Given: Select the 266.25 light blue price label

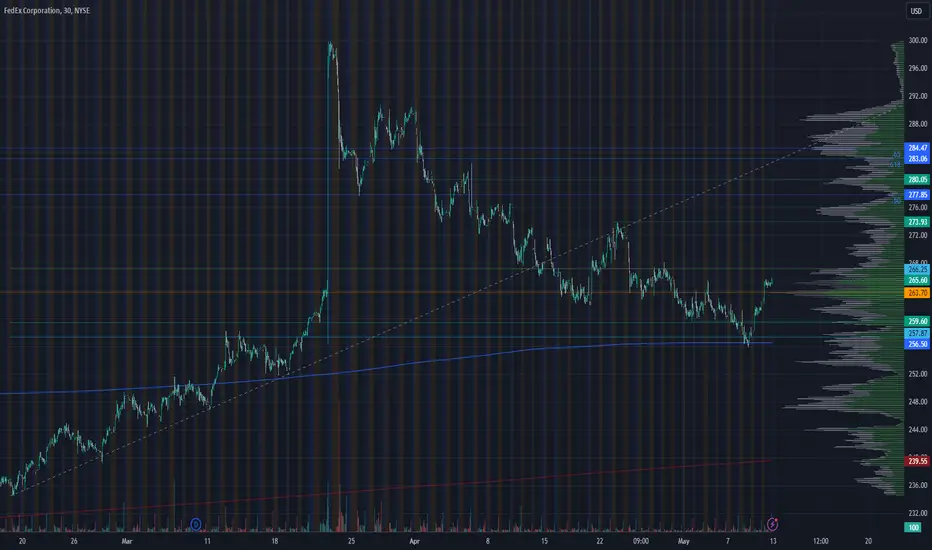Looking at the screenshot, I should 917,269.
